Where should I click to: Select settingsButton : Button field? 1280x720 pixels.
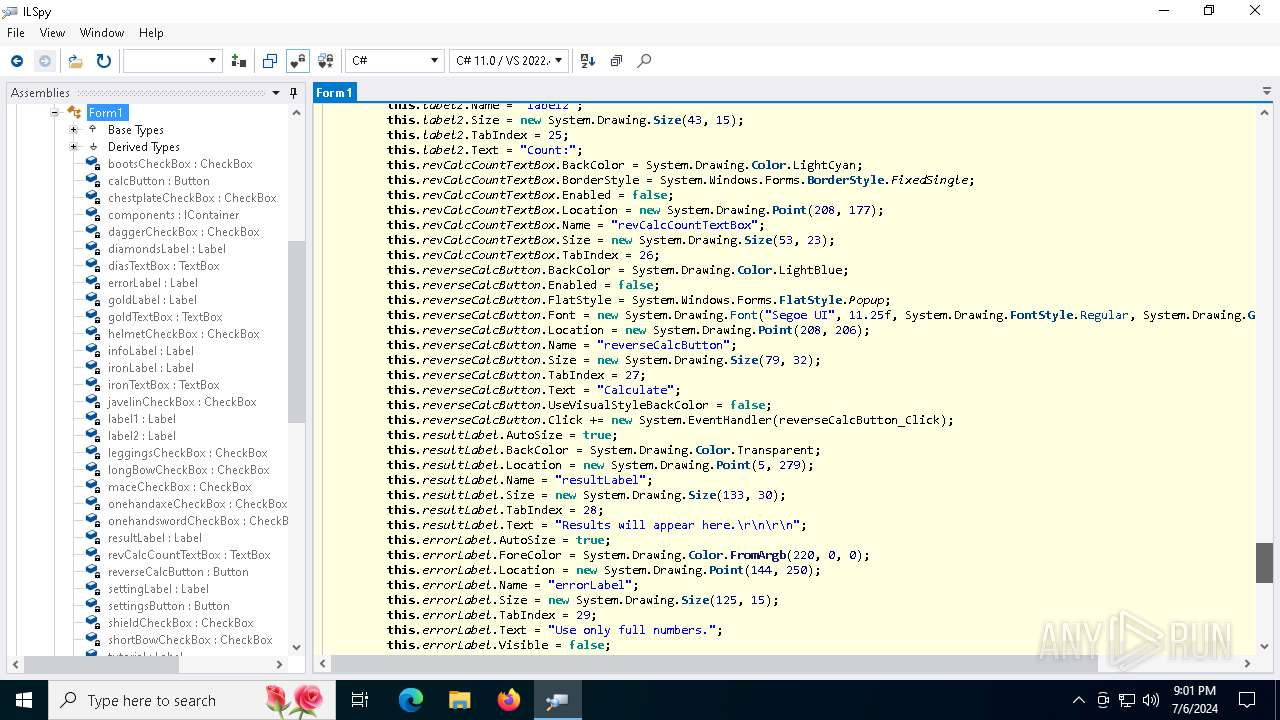coord(169,606)
